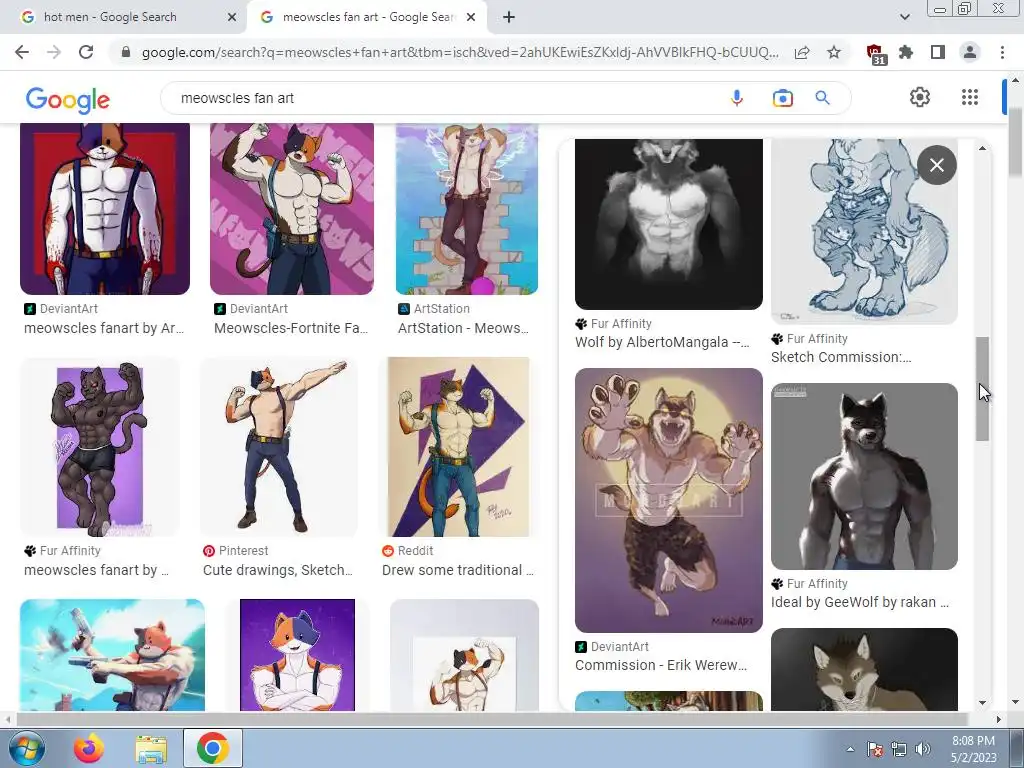Image resolution: width=1024 pixels, height=768 pixels.
Task: Open 'Wolf by AlbertoMangala' related image link
Action: pyautogui.click(x=662, y=342)
